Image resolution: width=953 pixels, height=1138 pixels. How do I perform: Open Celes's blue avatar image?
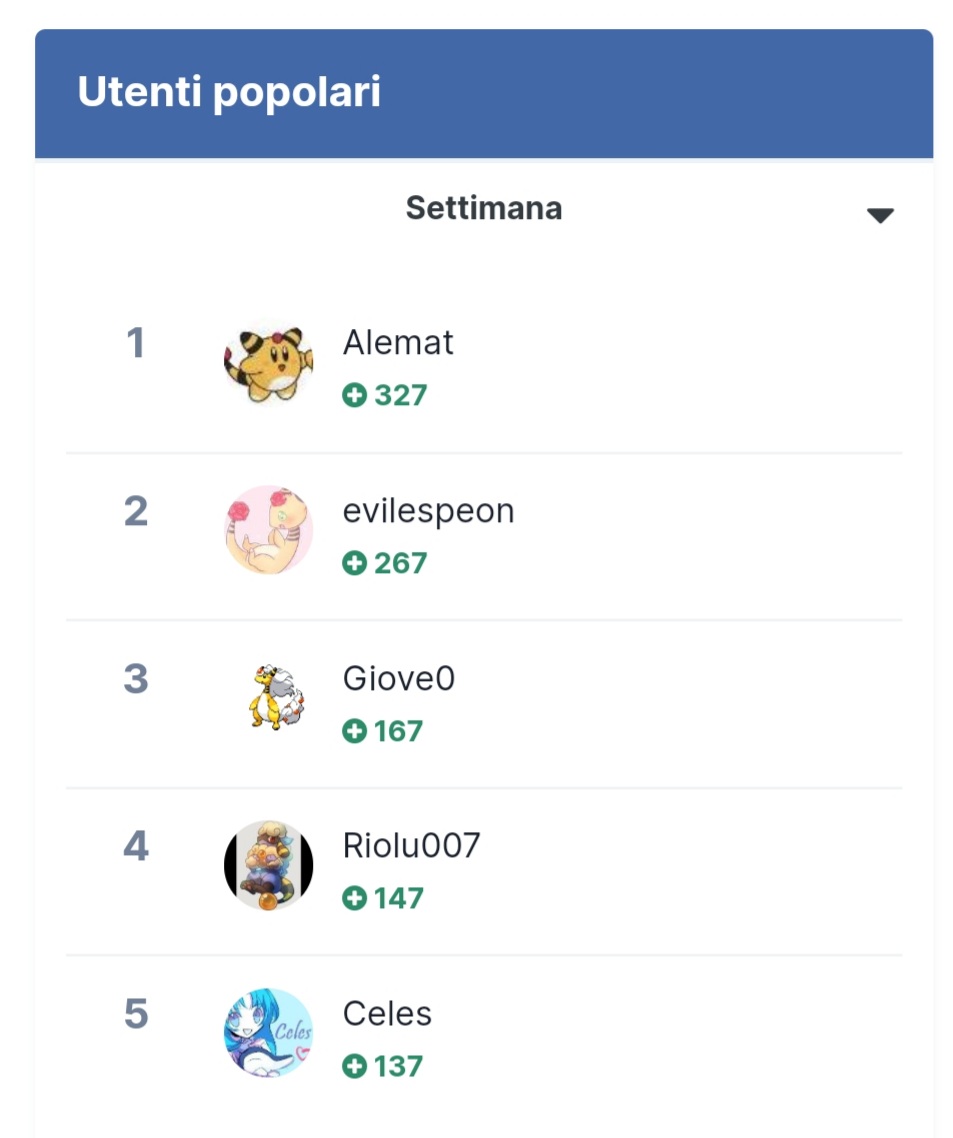click(268, 1033)
